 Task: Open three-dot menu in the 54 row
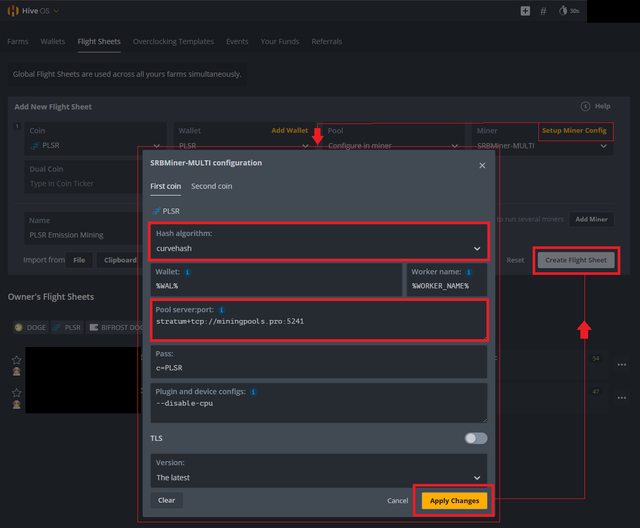[622, 364]
